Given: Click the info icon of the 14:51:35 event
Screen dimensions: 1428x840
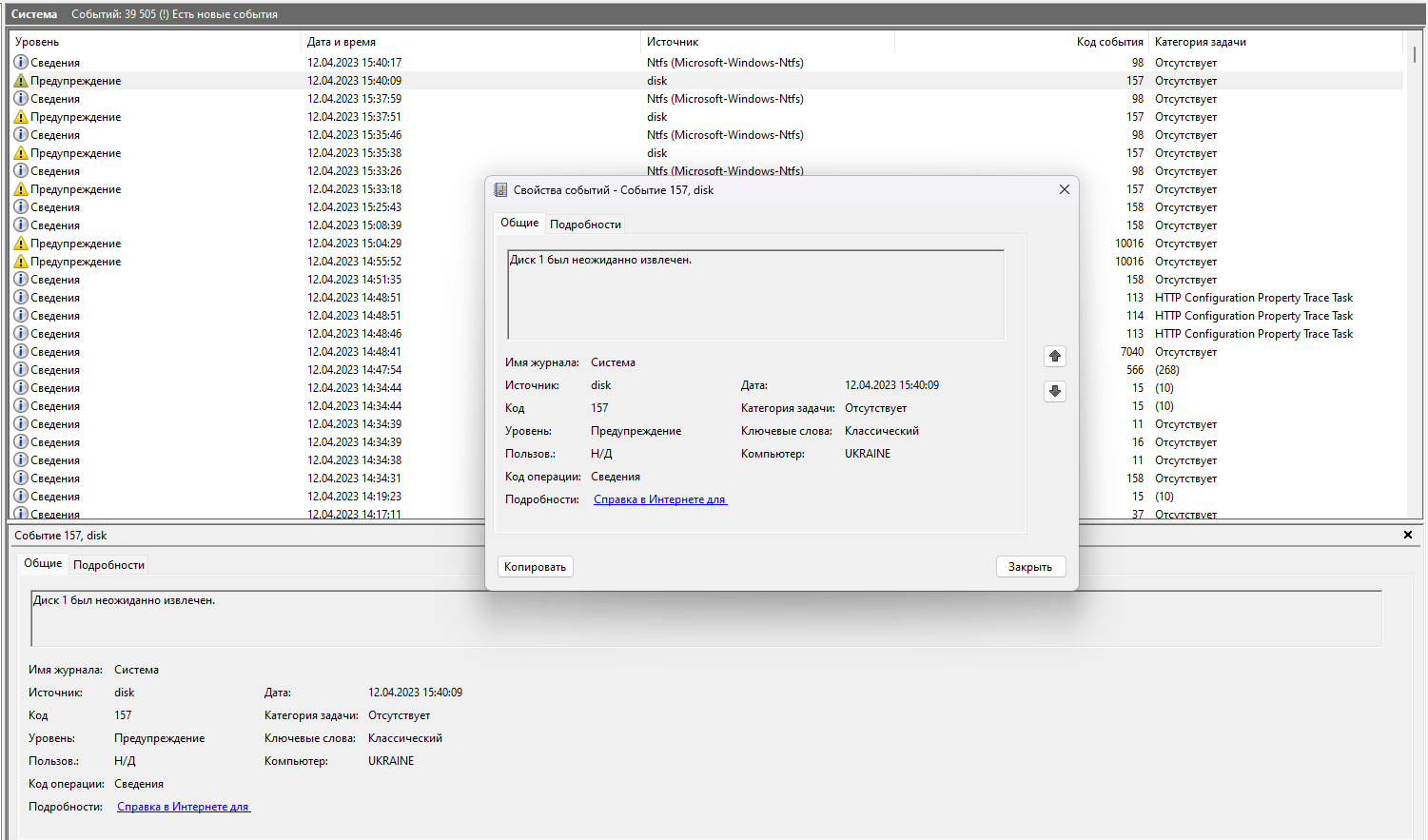Looking at the screenshot, I should 21,280.
